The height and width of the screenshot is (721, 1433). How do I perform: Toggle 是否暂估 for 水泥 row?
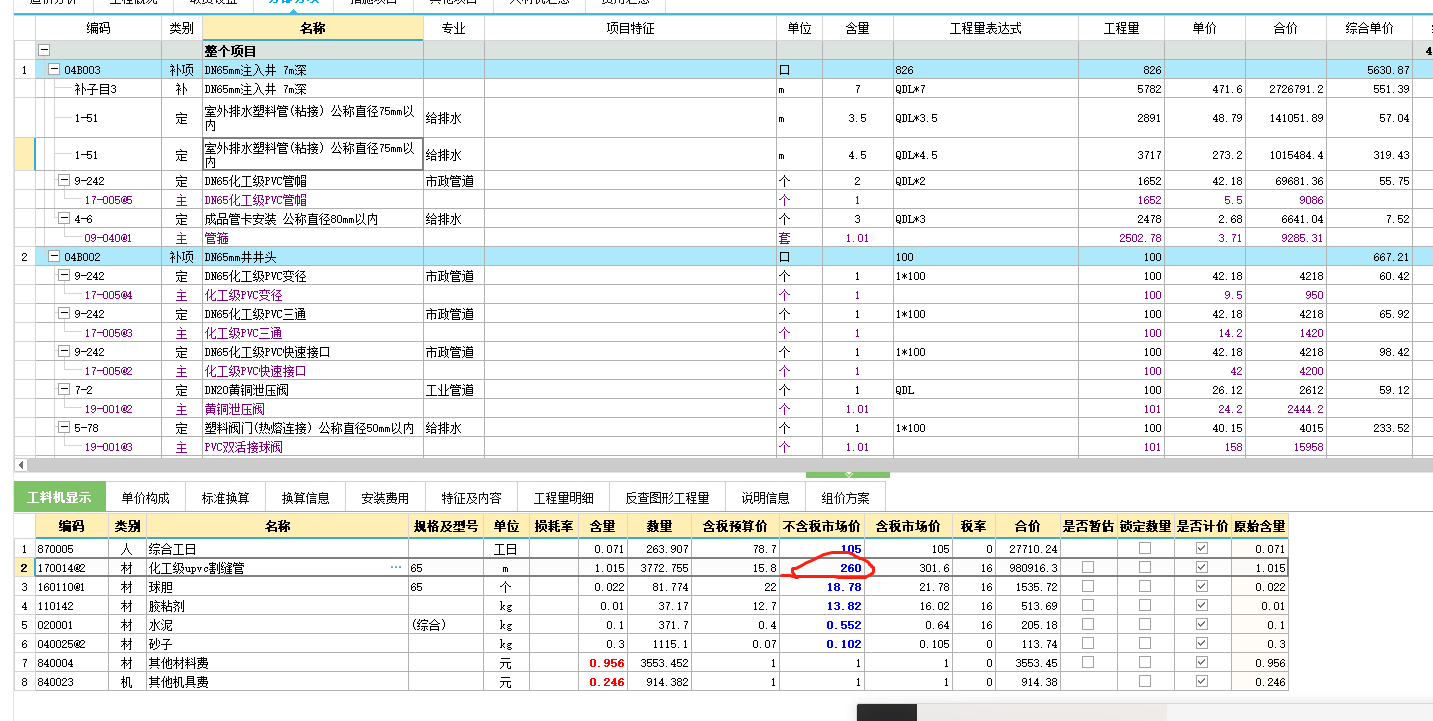click(x=1088, y=624)
